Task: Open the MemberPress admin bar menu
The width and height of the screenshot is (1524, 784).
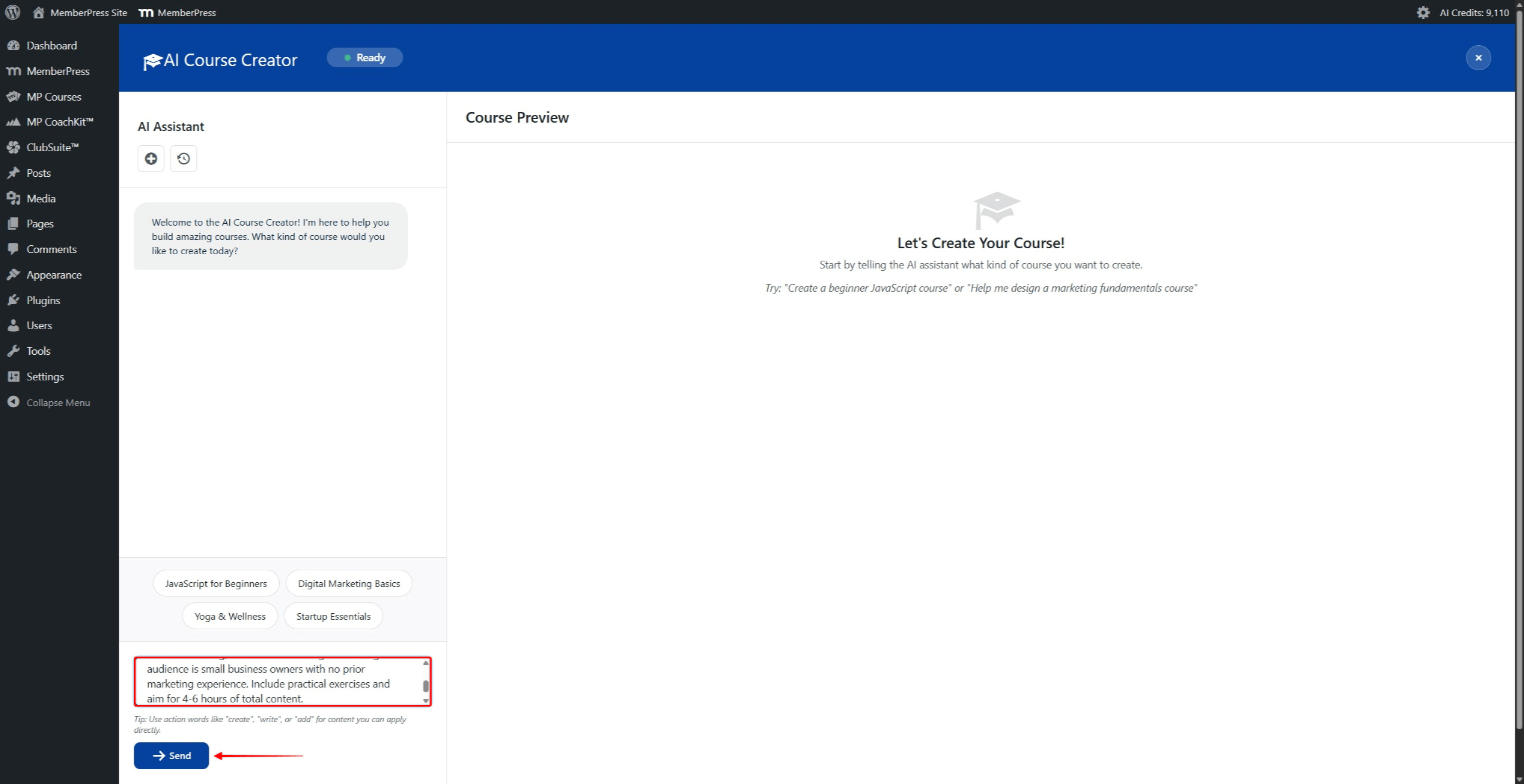Action: click(177, 12)
